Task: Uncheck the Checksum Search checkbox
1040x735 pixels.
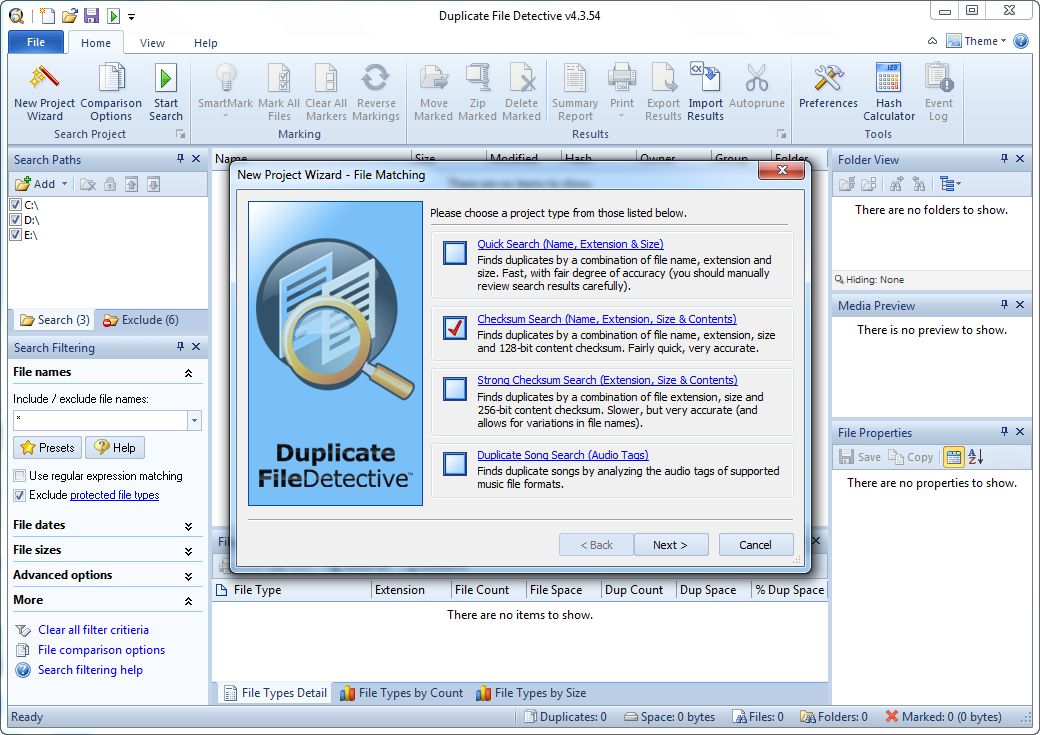Action: (x=455, y=328)
